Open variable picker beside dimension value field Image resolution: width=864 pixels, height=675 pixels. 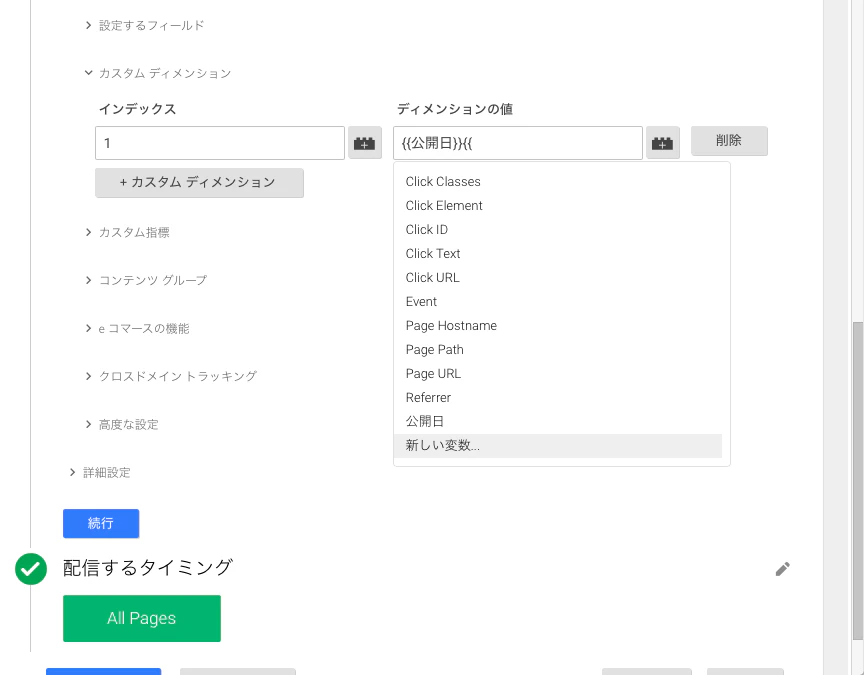click(662, 143)
